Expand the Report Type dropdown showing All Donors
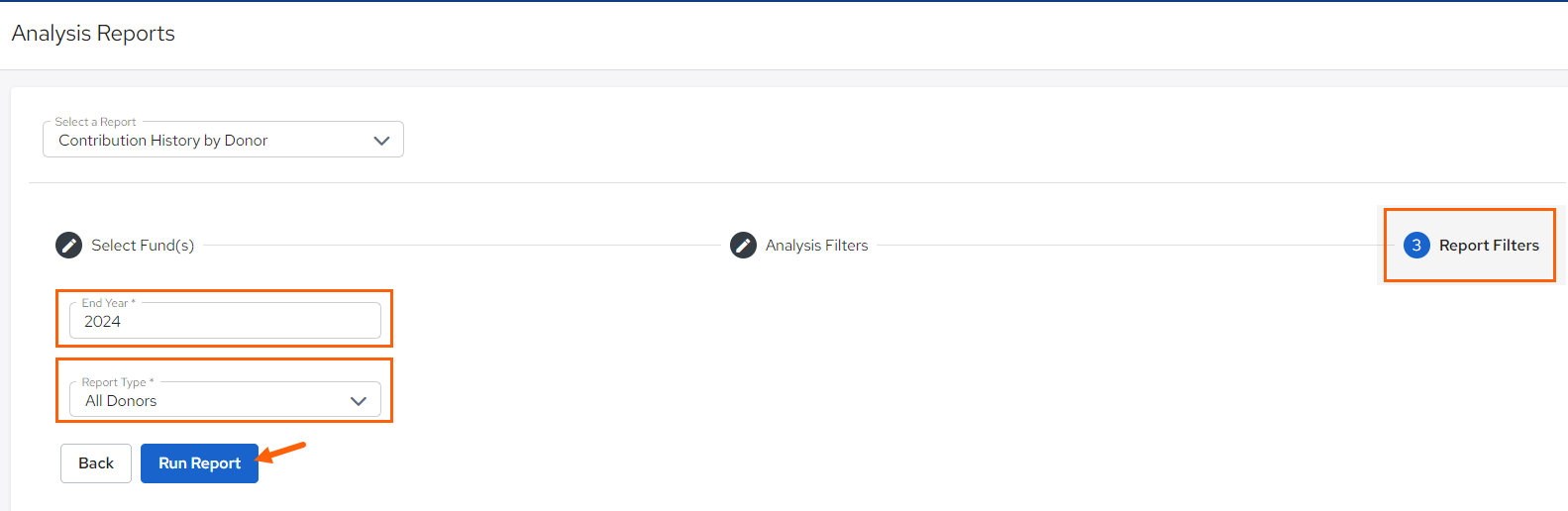 pyautogui.click(x=225, y=400)
